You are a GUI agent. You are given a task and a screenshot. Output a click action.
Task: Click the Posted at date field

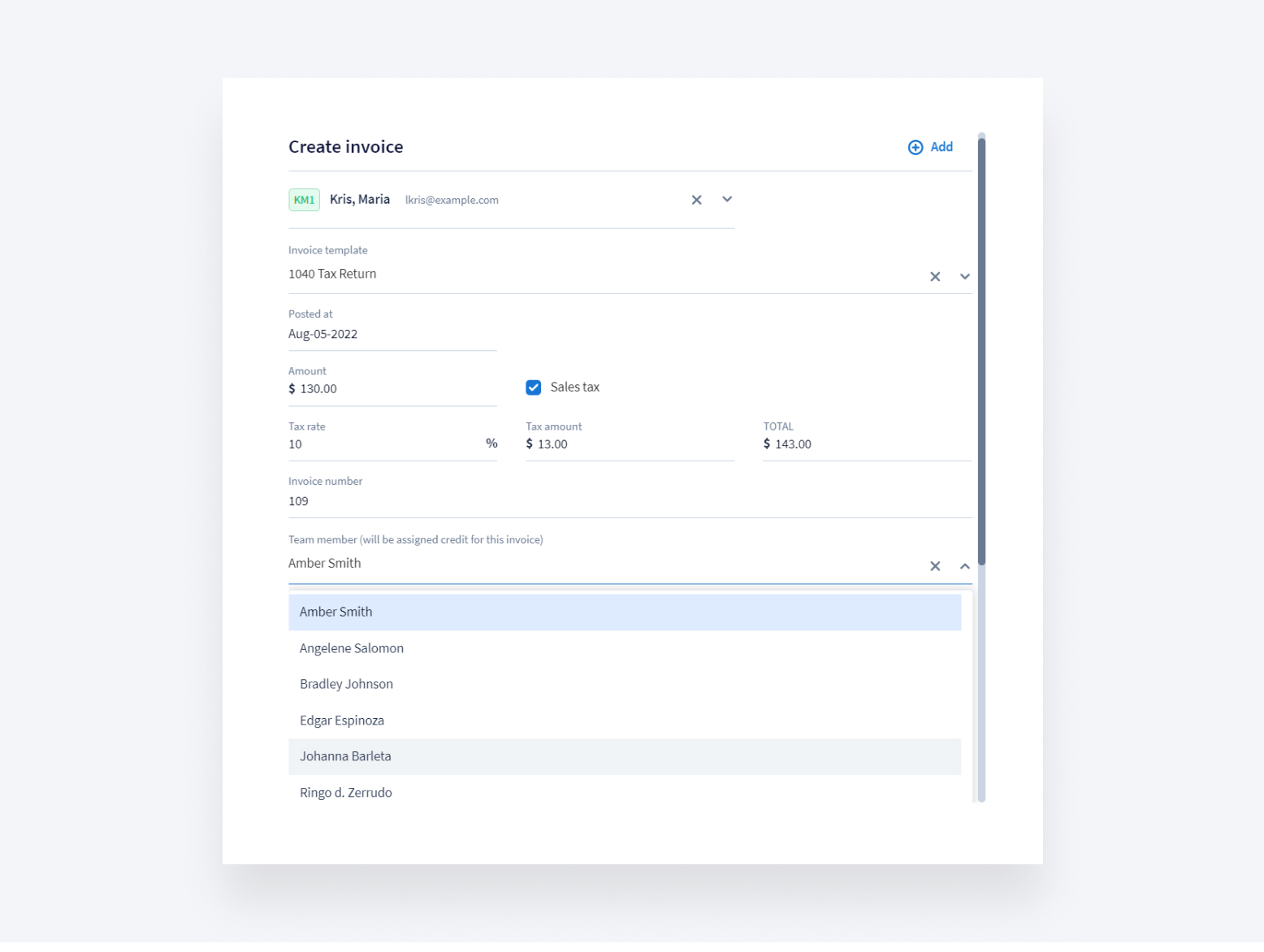point(392,335)
